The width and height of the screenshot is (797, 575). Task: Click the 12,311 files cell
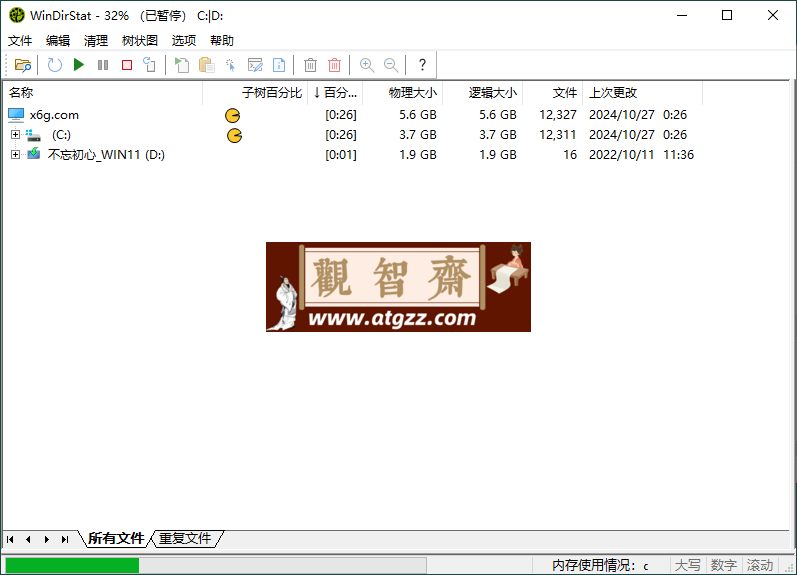558,135
